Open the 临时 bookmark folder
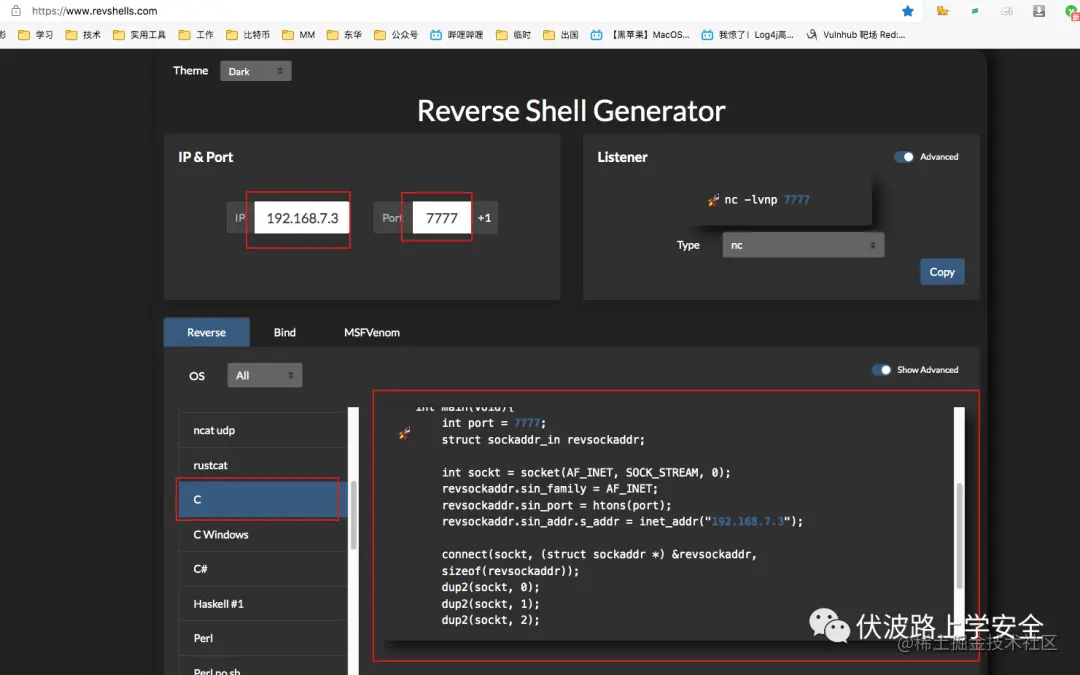Screen dimensions: 1080x675 point(513,34)
